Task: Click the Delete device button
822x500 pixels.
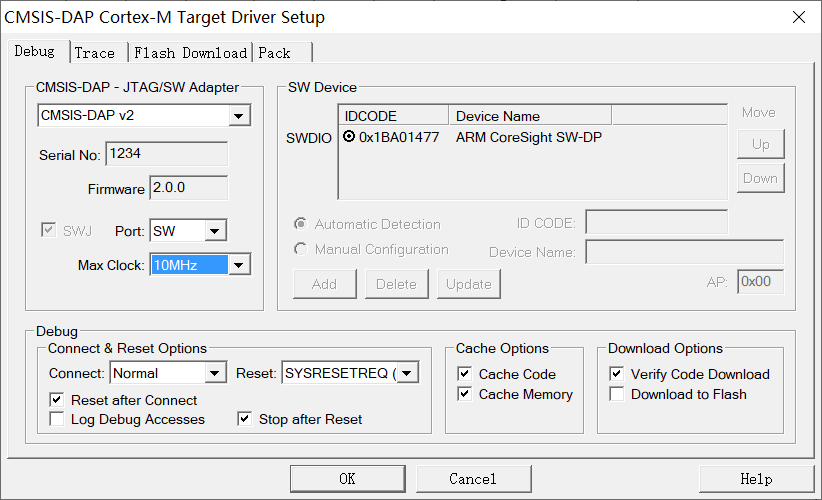Action: (396, 284)
